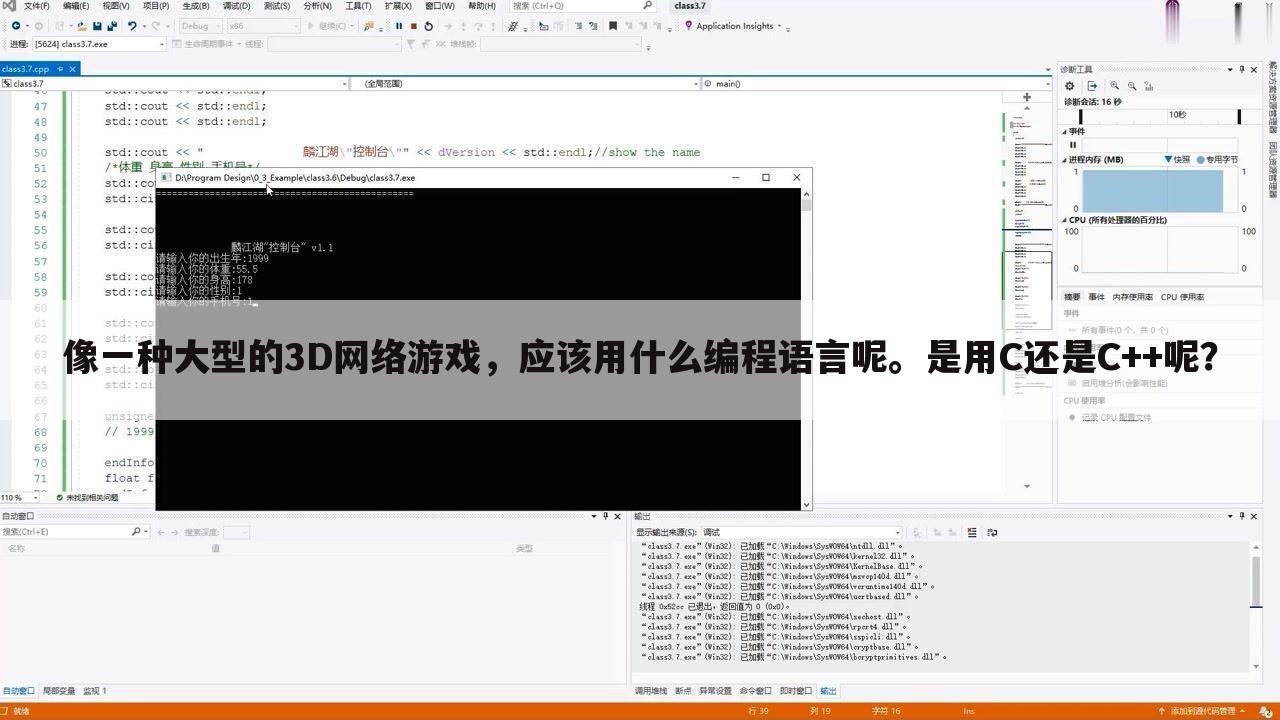Click the split editor plus icon
This screenshot has width=1280, height=720.
1027,97
